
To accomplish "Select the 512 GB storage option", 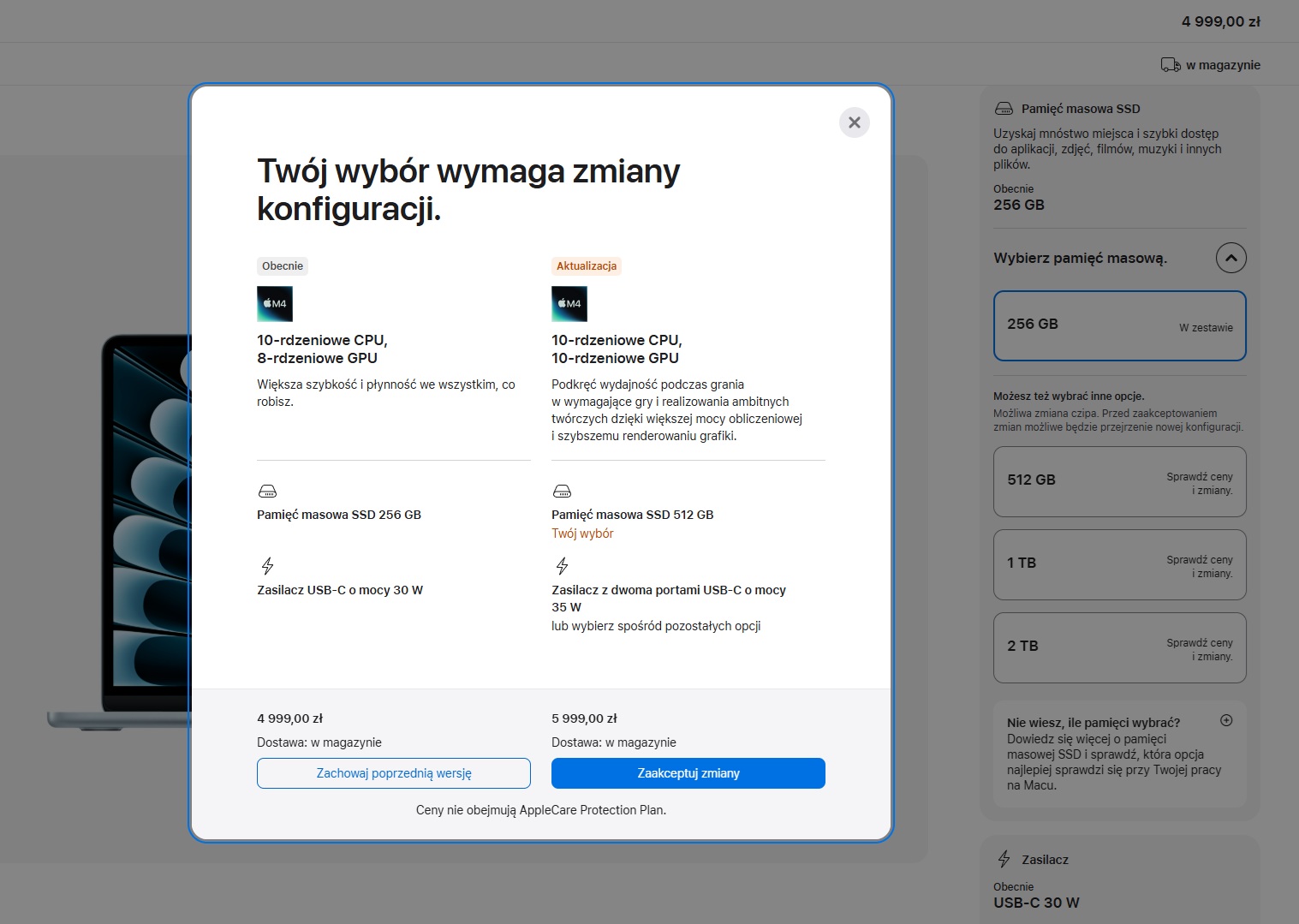I will coord(1119,482).
